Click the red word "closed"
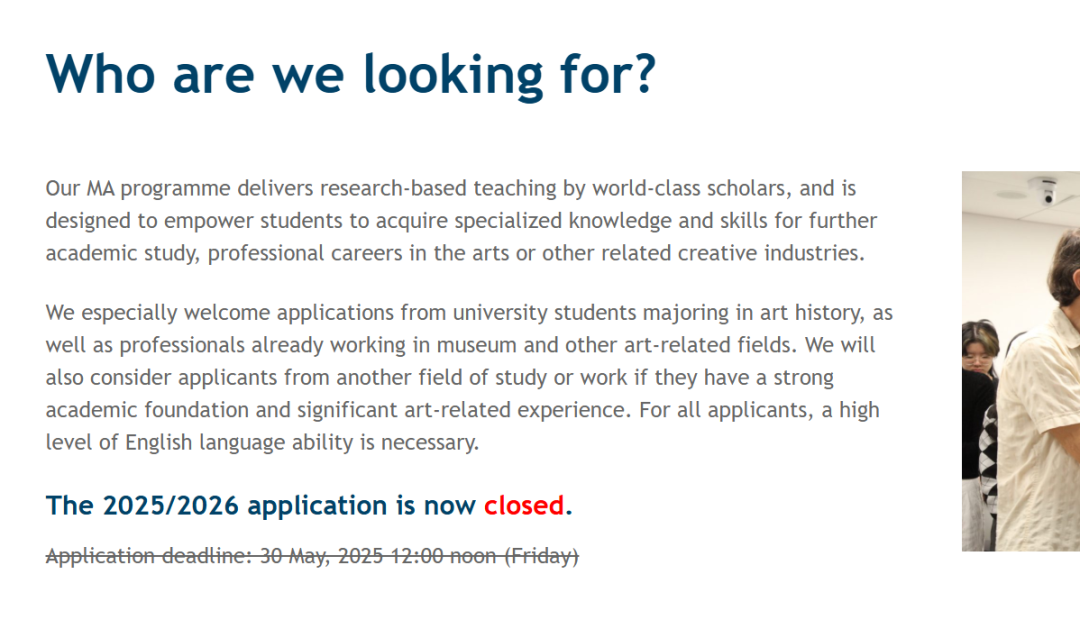 [523, 506]
